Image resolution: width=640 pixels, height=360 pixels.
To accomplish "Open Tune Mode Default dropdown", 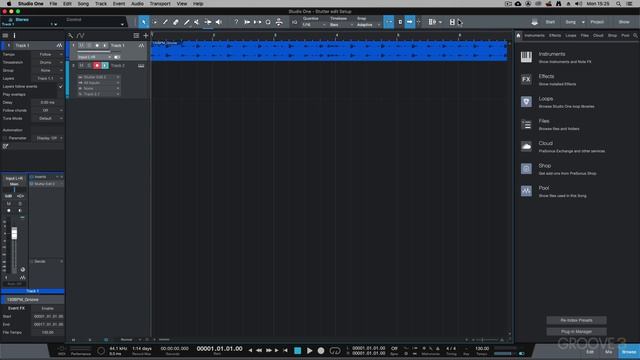I will 48,118.
